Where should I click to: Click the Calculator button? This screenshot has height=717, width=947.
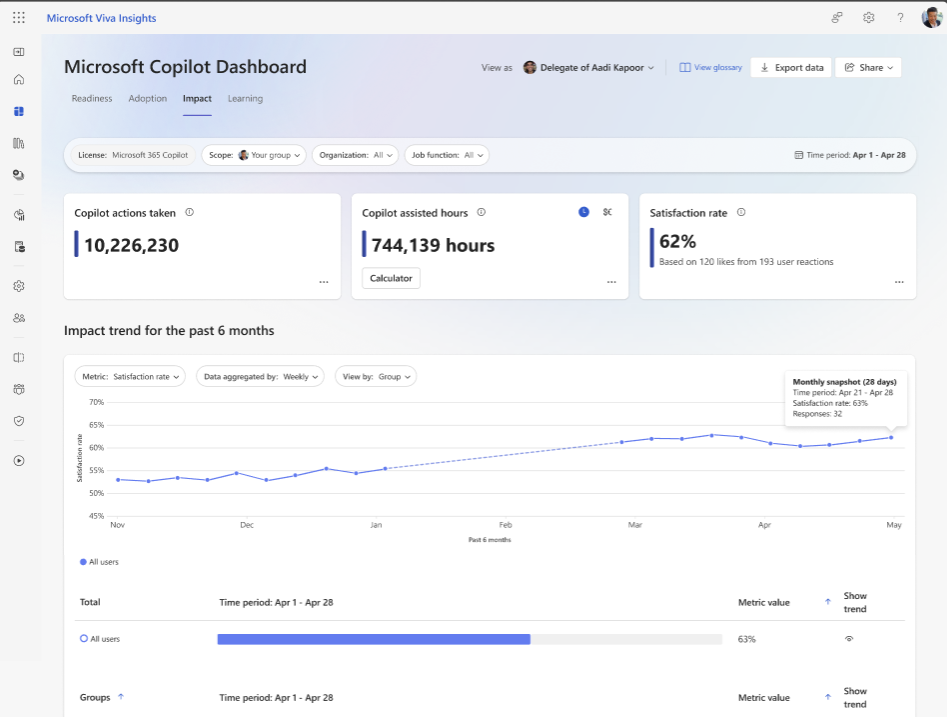(x=391, y=278)
